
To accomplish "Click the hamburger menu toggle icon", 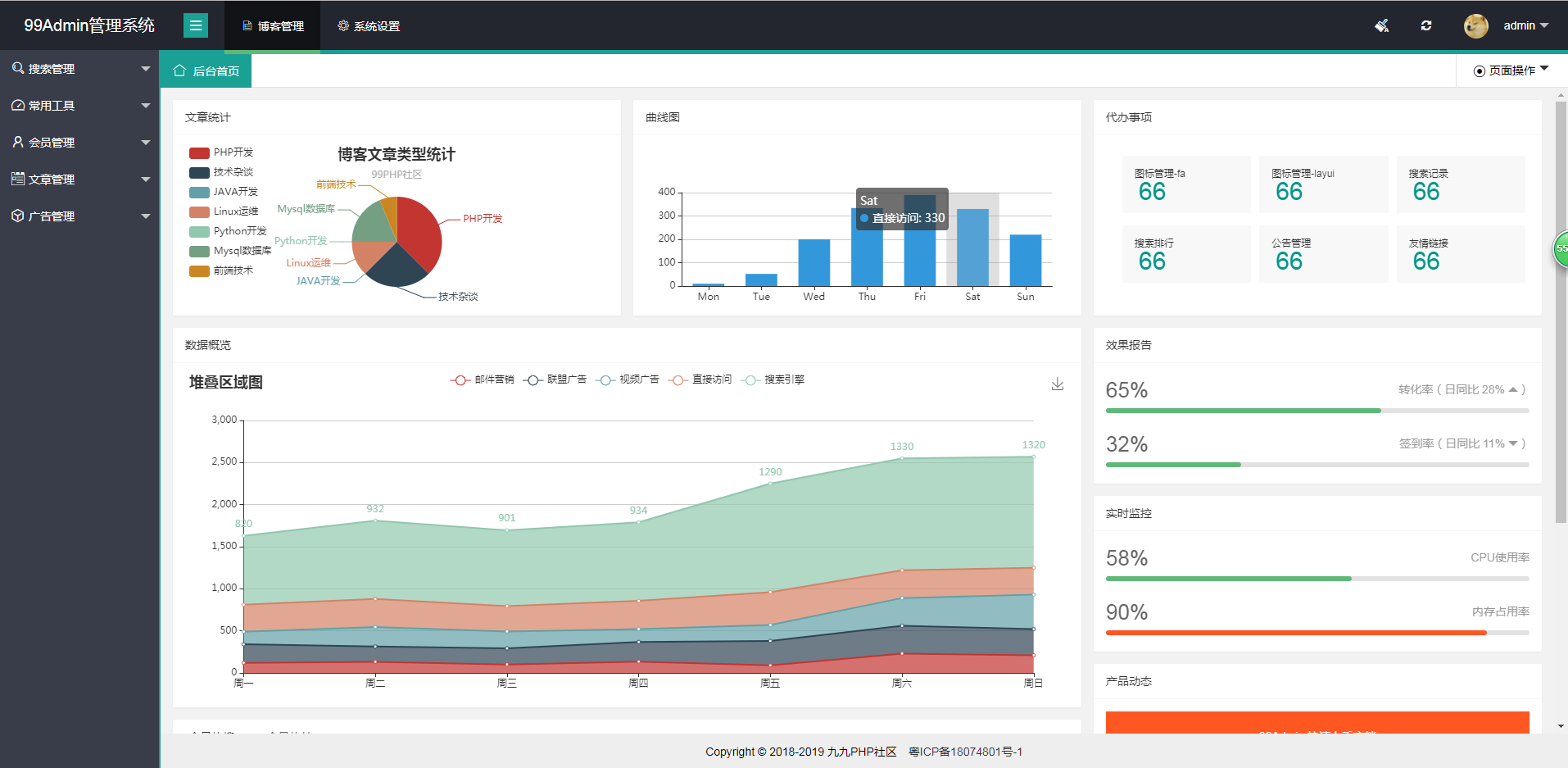I will [195, 25].
